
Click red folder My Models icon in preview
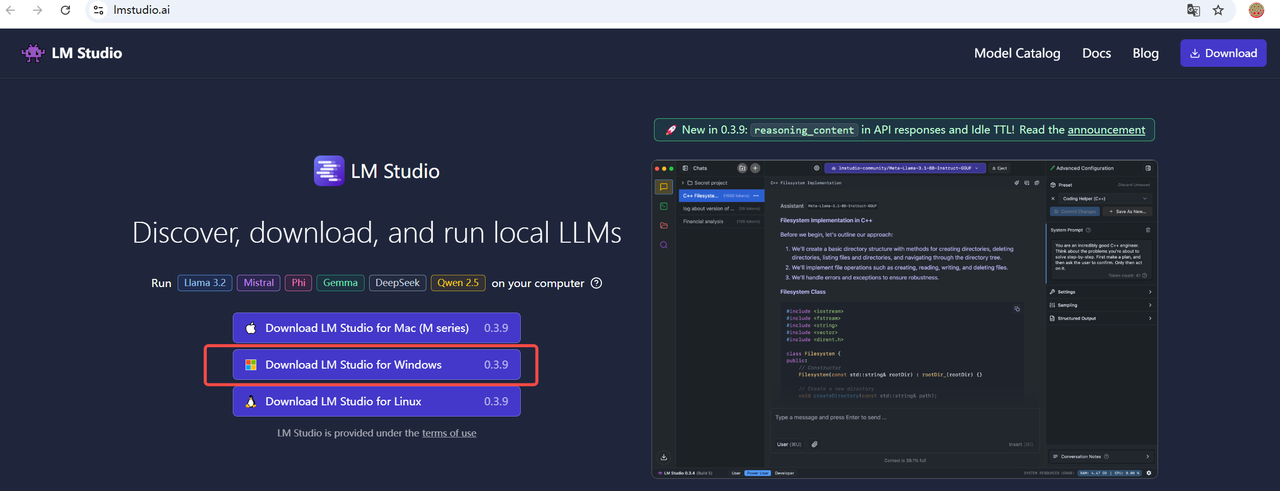(x=664, y=225)
